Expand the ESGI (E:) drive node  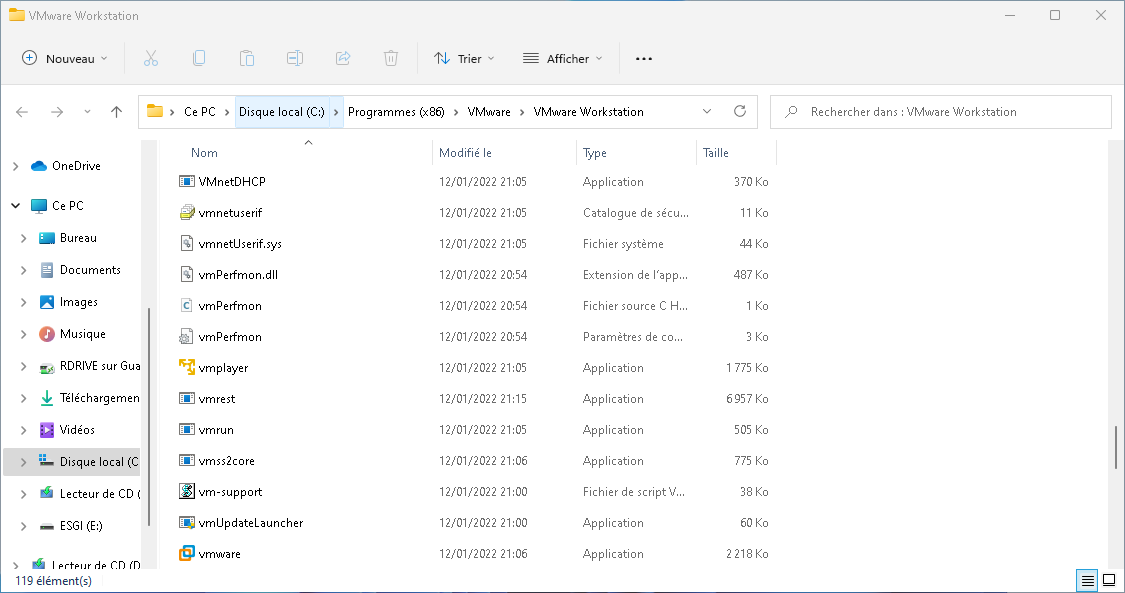click(24, 526)
